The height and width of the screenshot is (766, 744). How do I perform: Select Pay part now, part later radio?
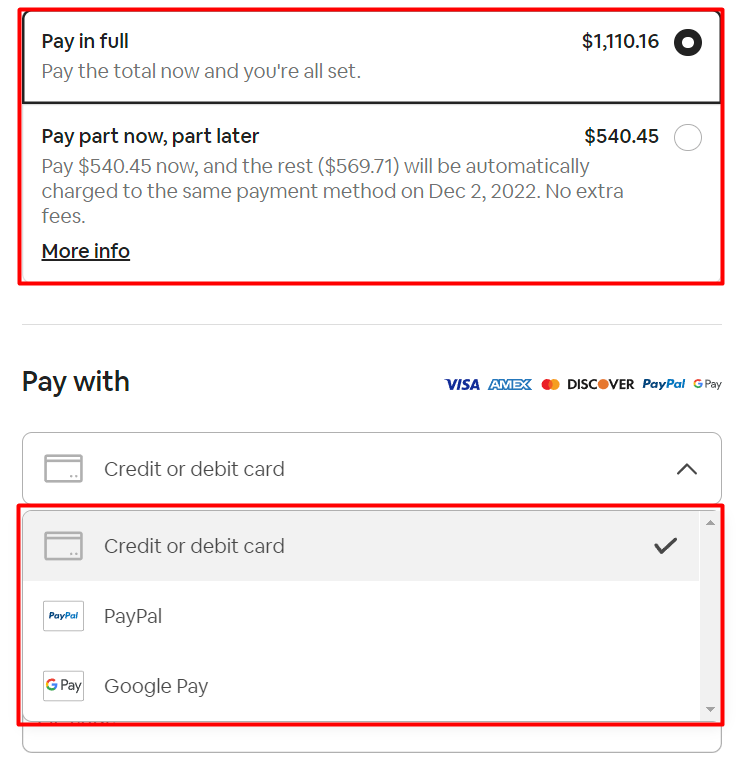pyautogui.click(x=688, y=137)
